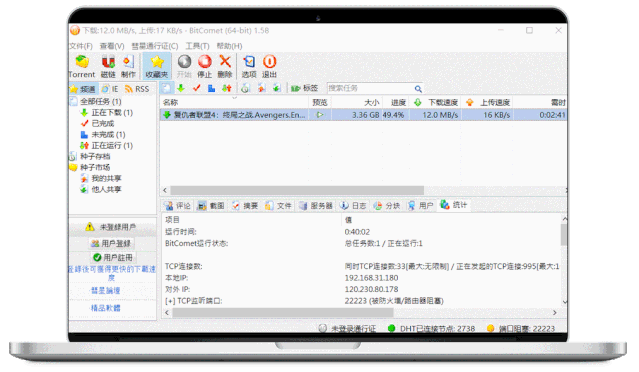Screen dimensions: 639x372
Task: Click the 标签 tags button
Action: pos(305,88)
